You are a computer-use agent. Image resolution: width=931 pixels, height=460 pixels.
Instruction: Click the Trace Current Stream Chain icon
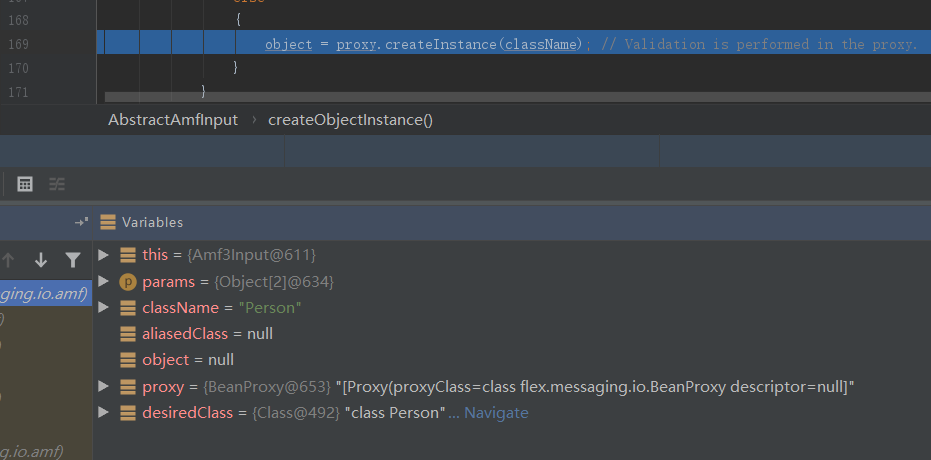tap(57, 184)
